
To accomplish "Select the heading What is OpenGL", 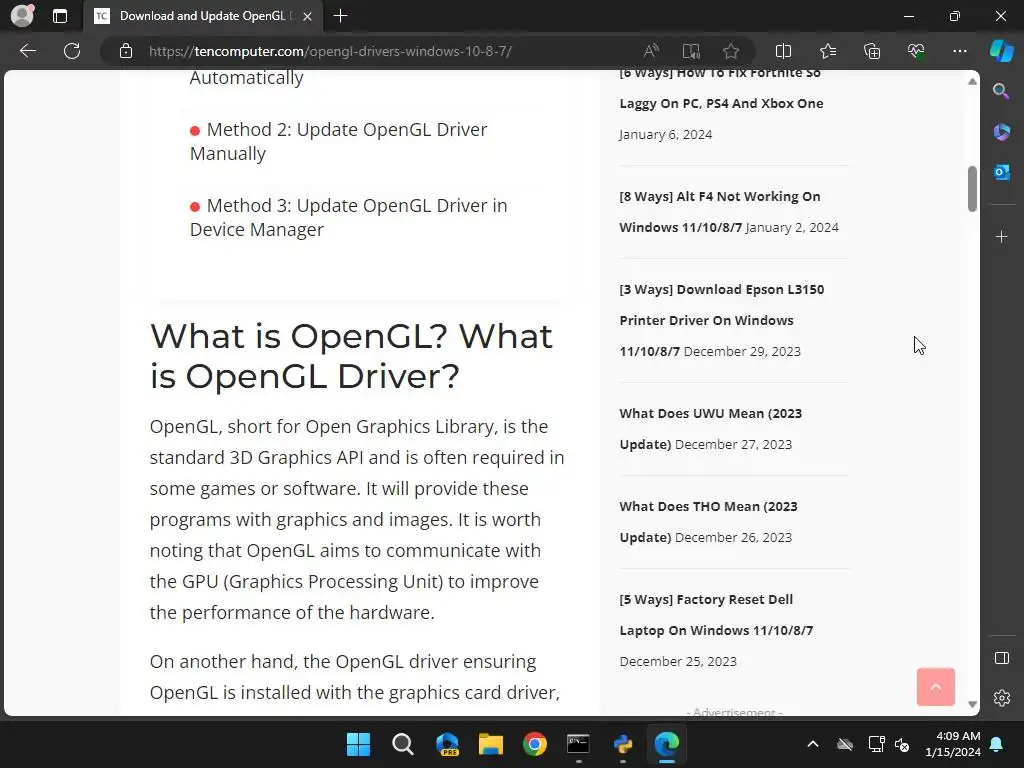I will (351, 356).
